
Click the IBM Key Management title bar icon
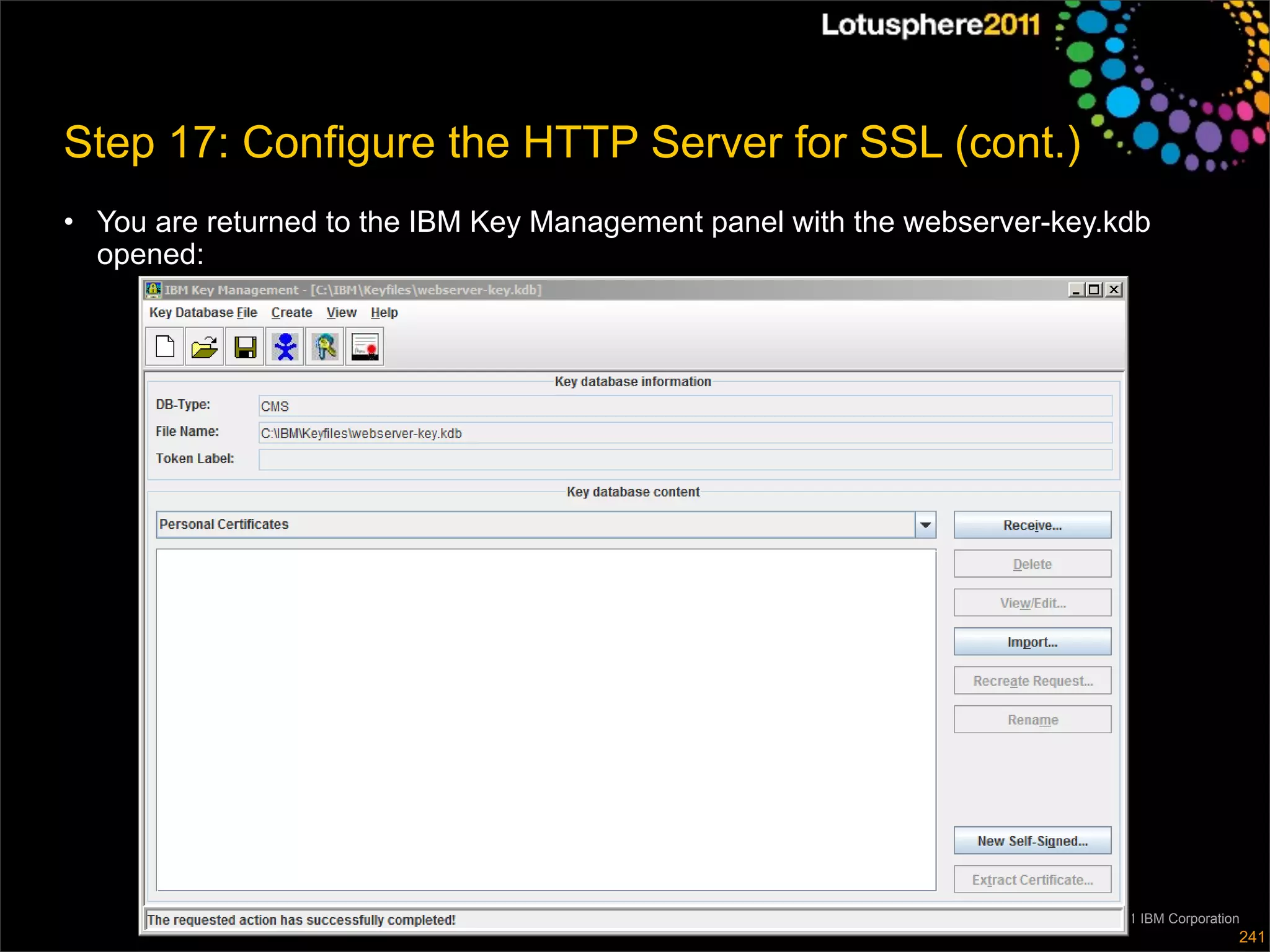(153, 289)
